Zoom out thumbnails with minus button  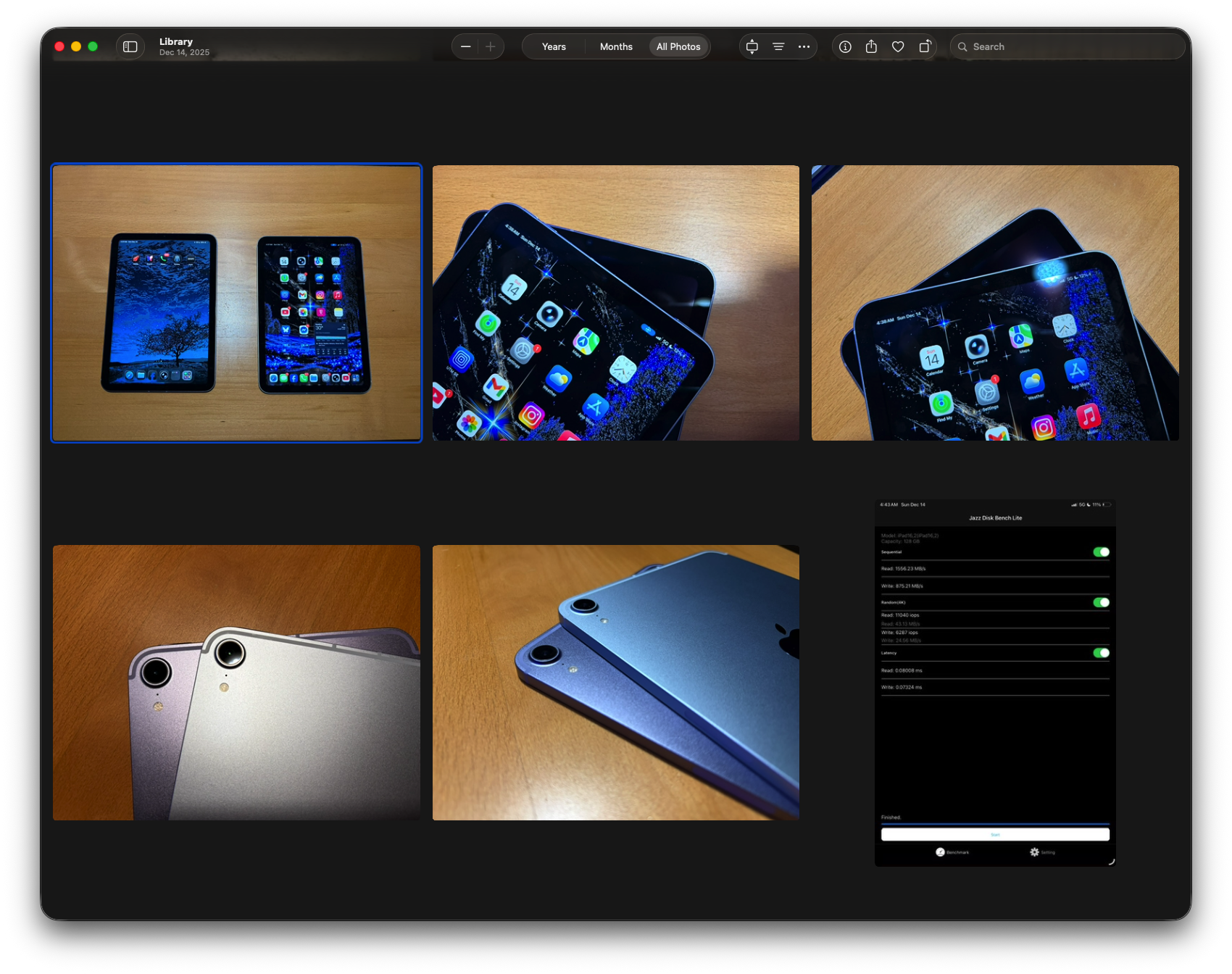tap(465, 46)
